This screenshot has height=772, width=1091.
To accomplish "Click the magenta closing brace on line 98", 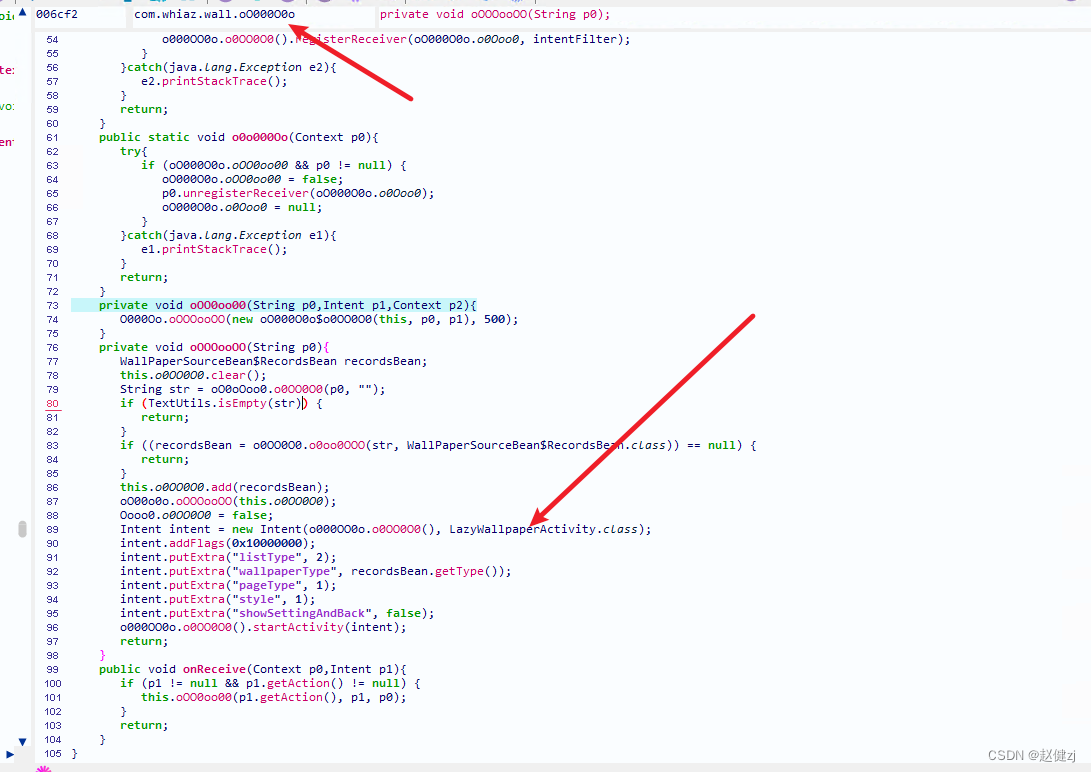I will click(x=102, y=655).
